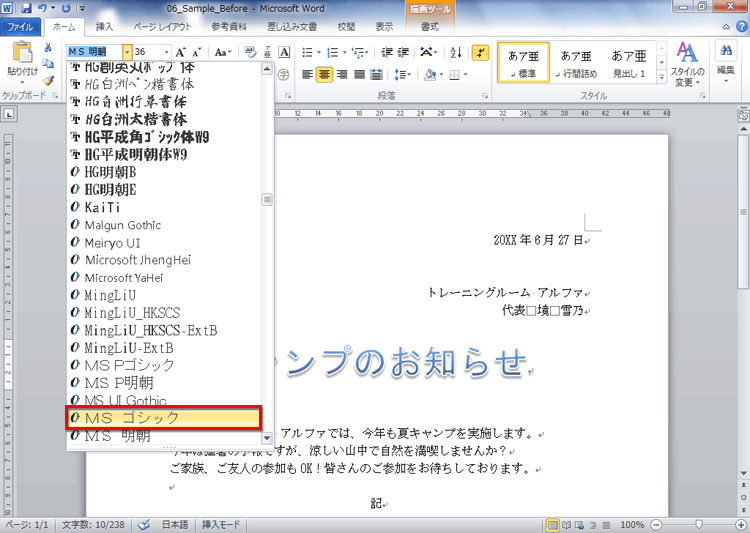This screenshot has height=533, width=750.
Task: Expand styles gallery more arrow
Action: click(662, 77)
